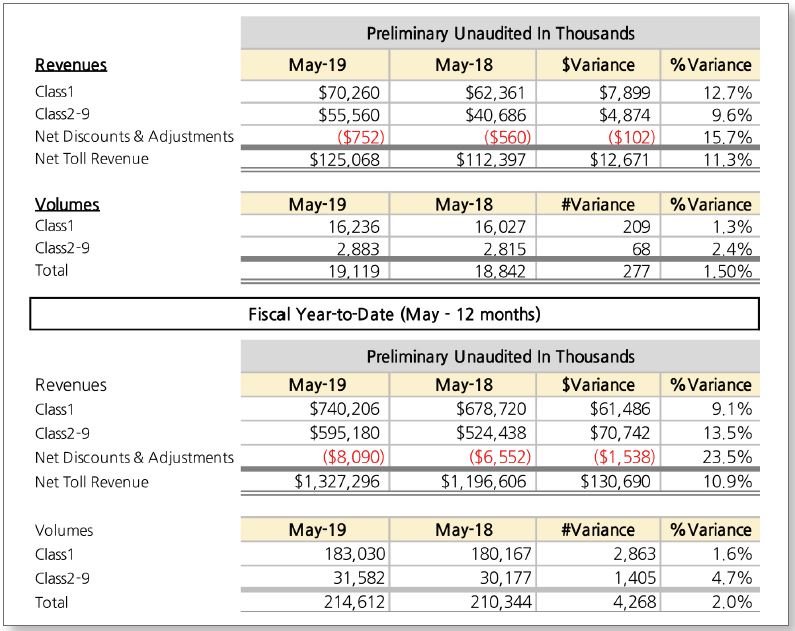Click the red ($752) discount value
Image resolution: width=795 pixels, height=631 pixels.
point(361,137)
